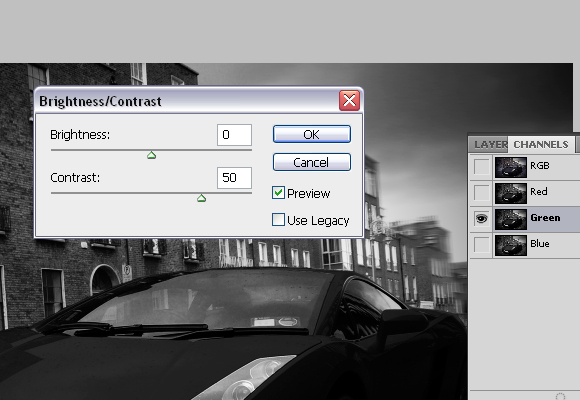
Task: Show the Red channel visibility box
Action: click(481, 193)
